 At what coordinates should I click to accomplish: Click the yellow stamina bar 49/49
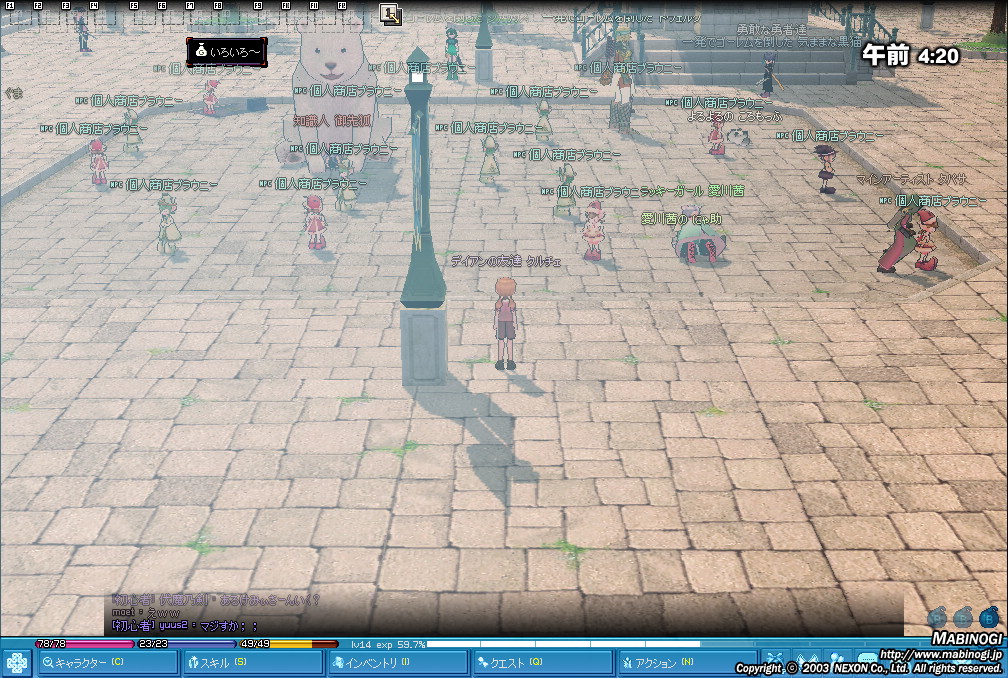click(x=289, y=643)
